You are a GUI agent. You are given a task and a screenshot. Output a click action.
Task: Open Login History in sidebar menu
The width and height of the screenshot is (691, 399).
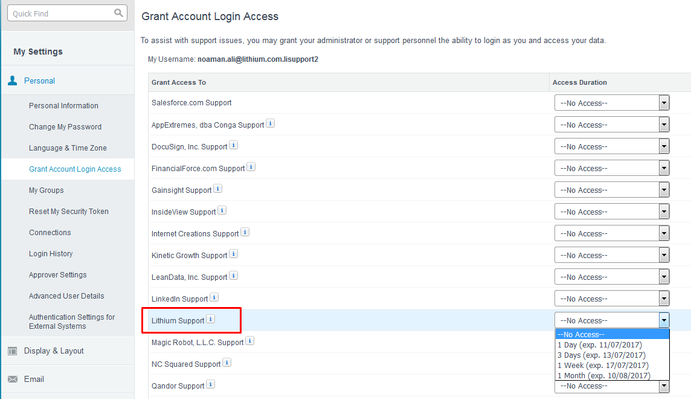point(51,254)
